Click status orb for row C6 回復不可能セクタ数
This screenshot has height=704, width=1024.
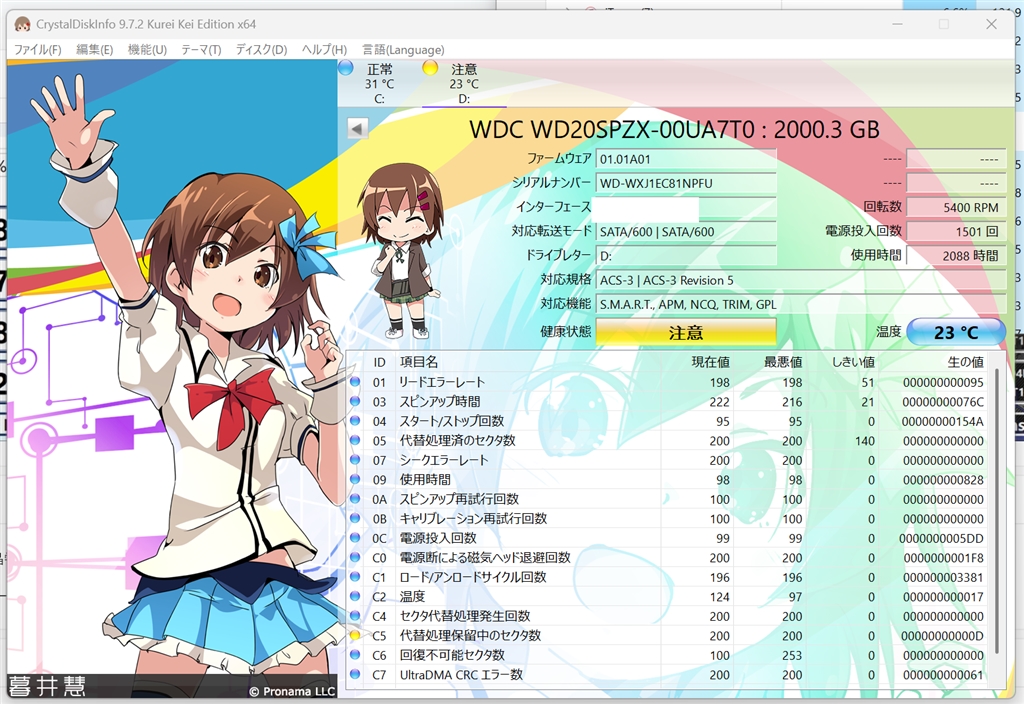[355, 654]
